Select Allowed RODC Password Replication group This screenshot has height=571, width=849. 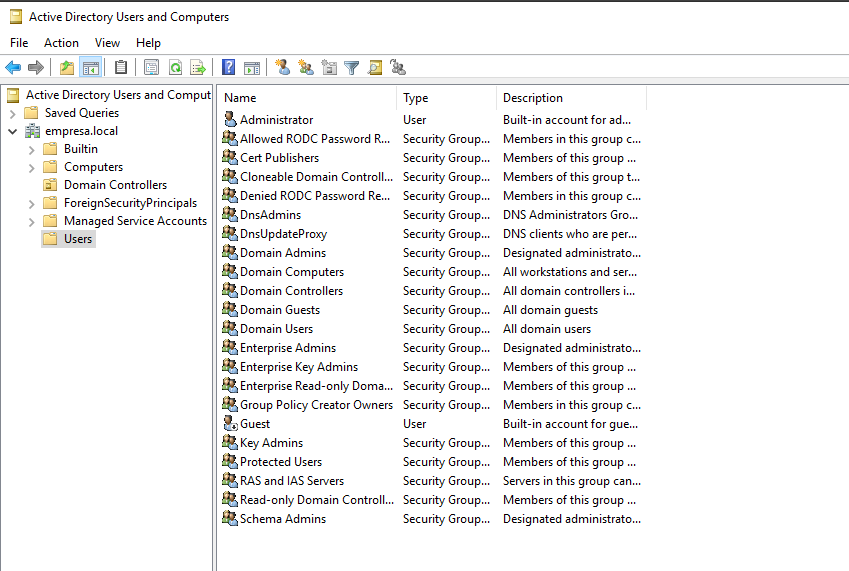pos(315,139)
